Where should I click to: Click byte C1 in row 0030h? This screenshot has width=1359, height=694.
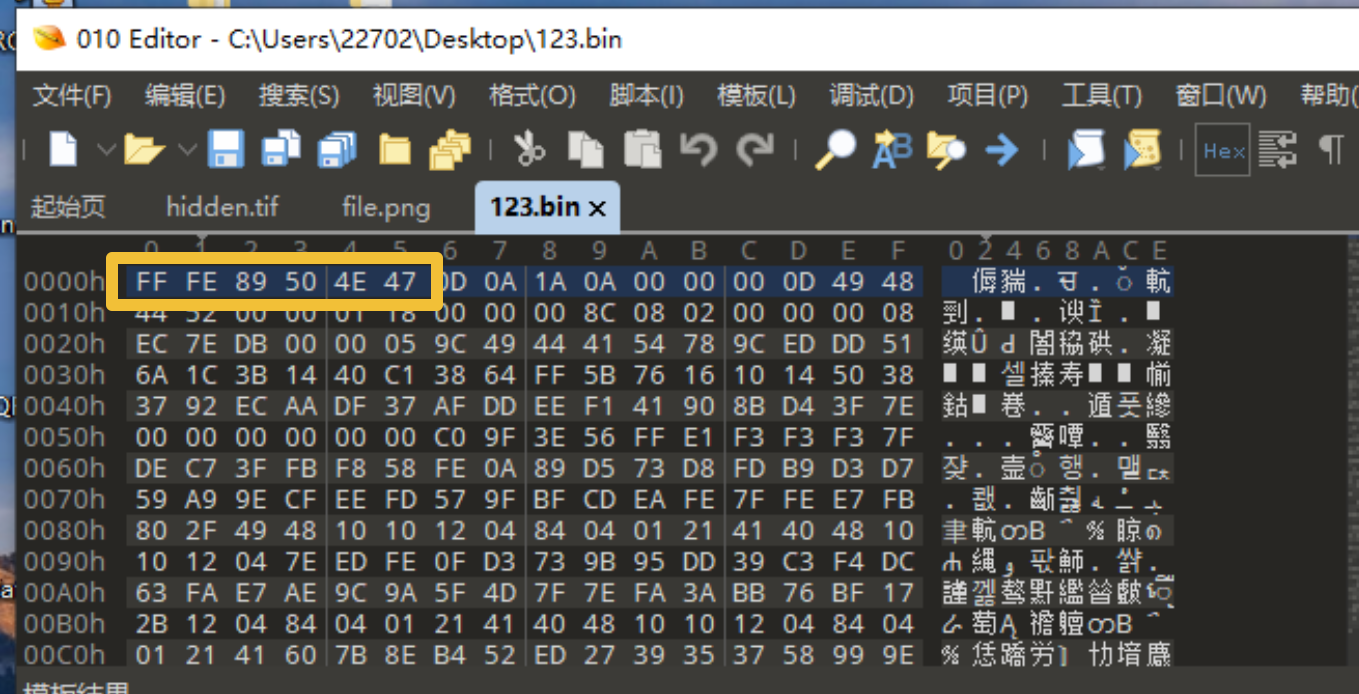(x=400, y=375)
